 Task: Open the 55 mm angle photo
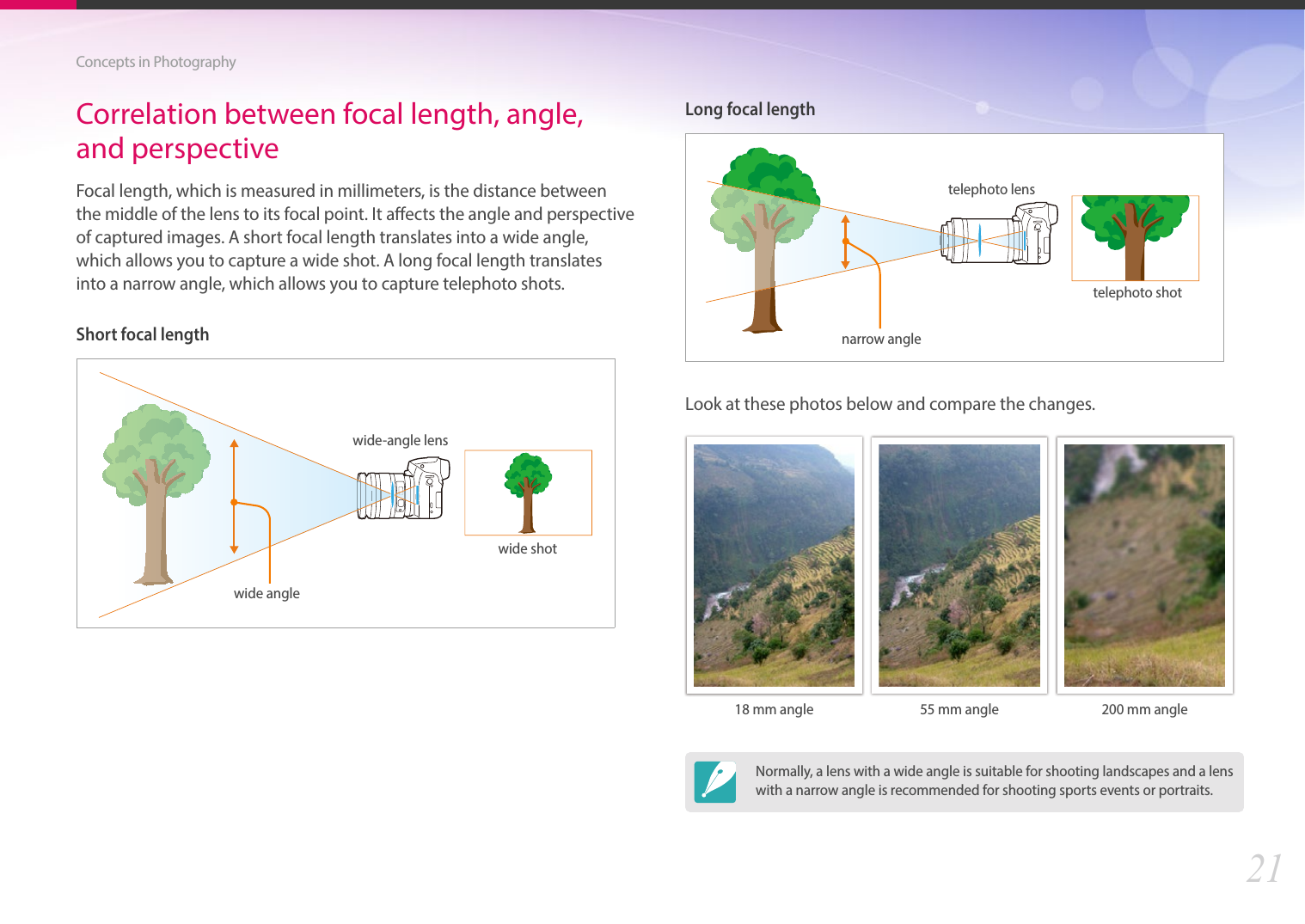coord(959,565)
